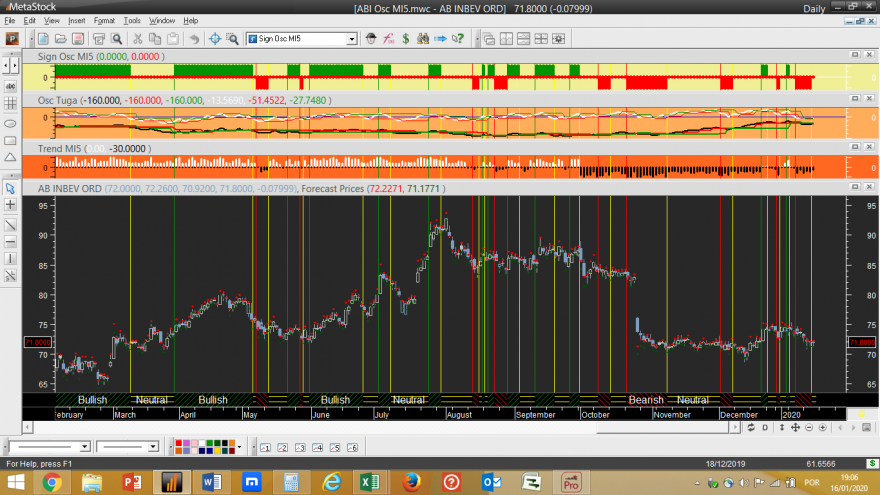Switch to chart layout button 4

[x=318, y=447]
